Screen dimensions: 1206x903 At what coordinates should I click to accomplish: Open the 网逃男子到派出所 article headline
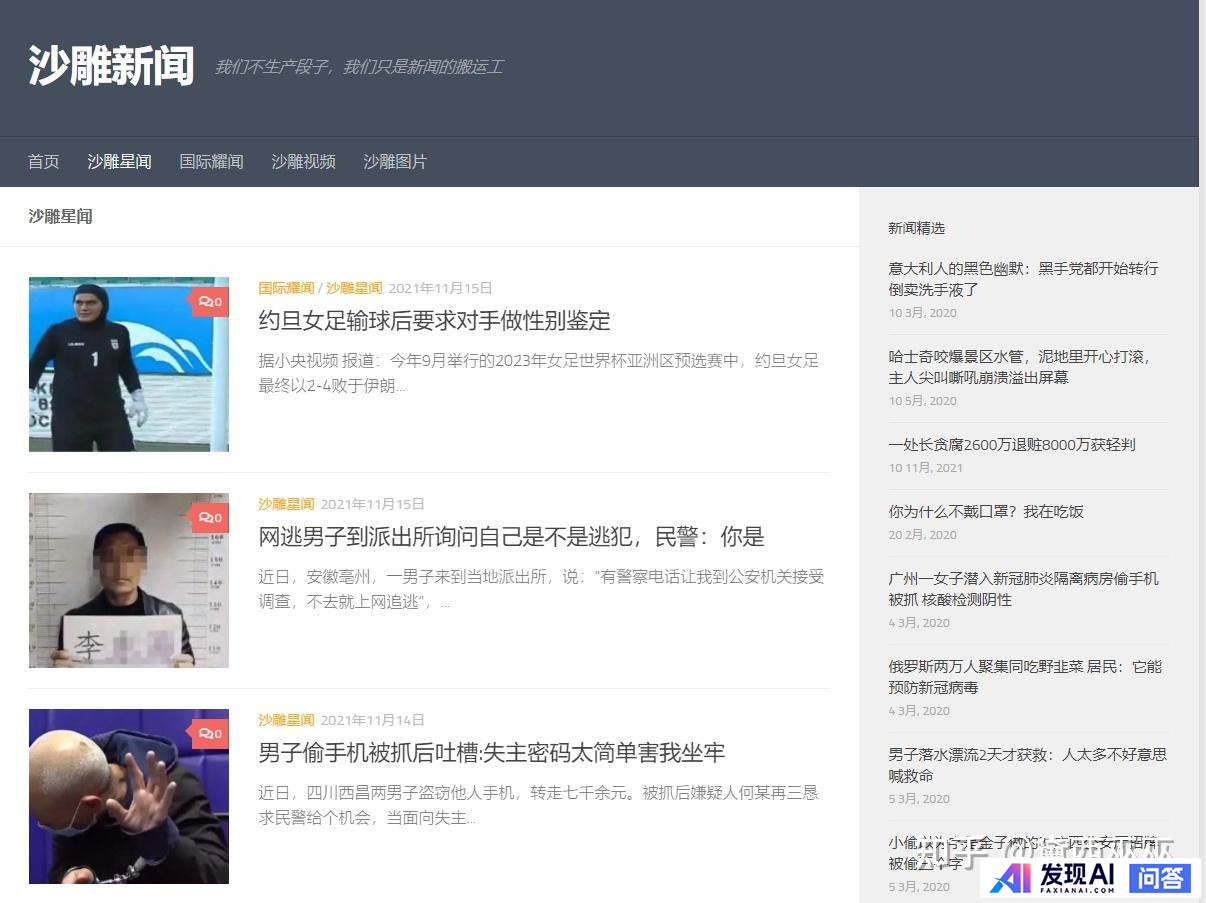pyautogui.click(x=511, y=537)
